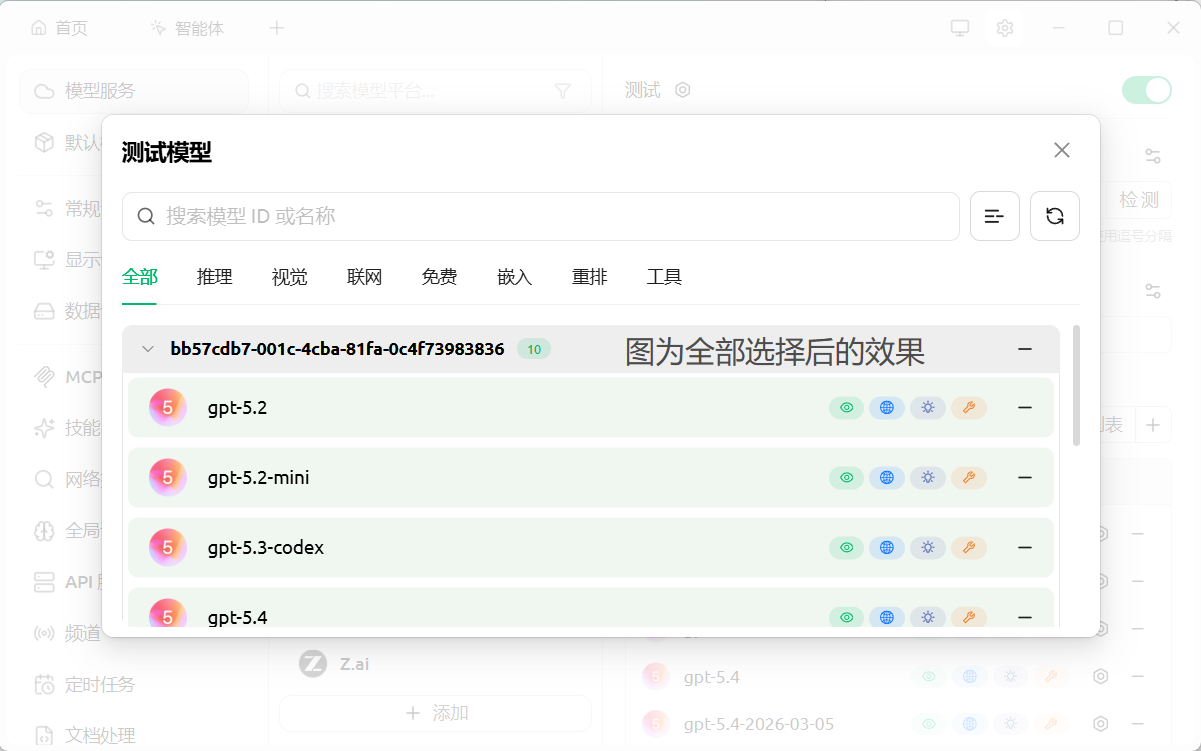The width and height of the screenshot is (1201, 751).
Task: Click the gpt-5.2 model avatar icon
Action: coord(168,407)
